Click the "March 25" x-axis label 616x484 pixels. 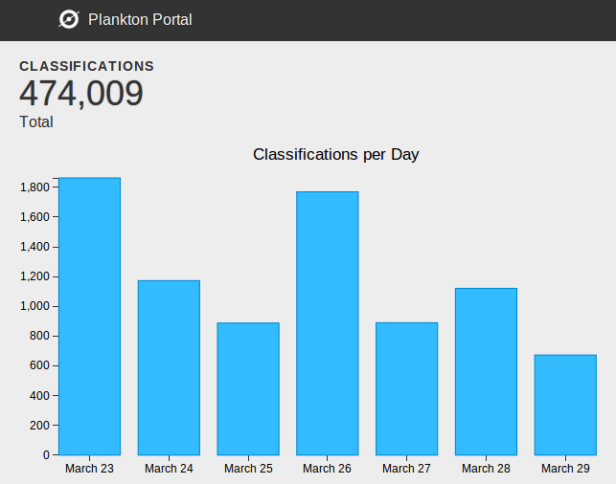point(248,468)
